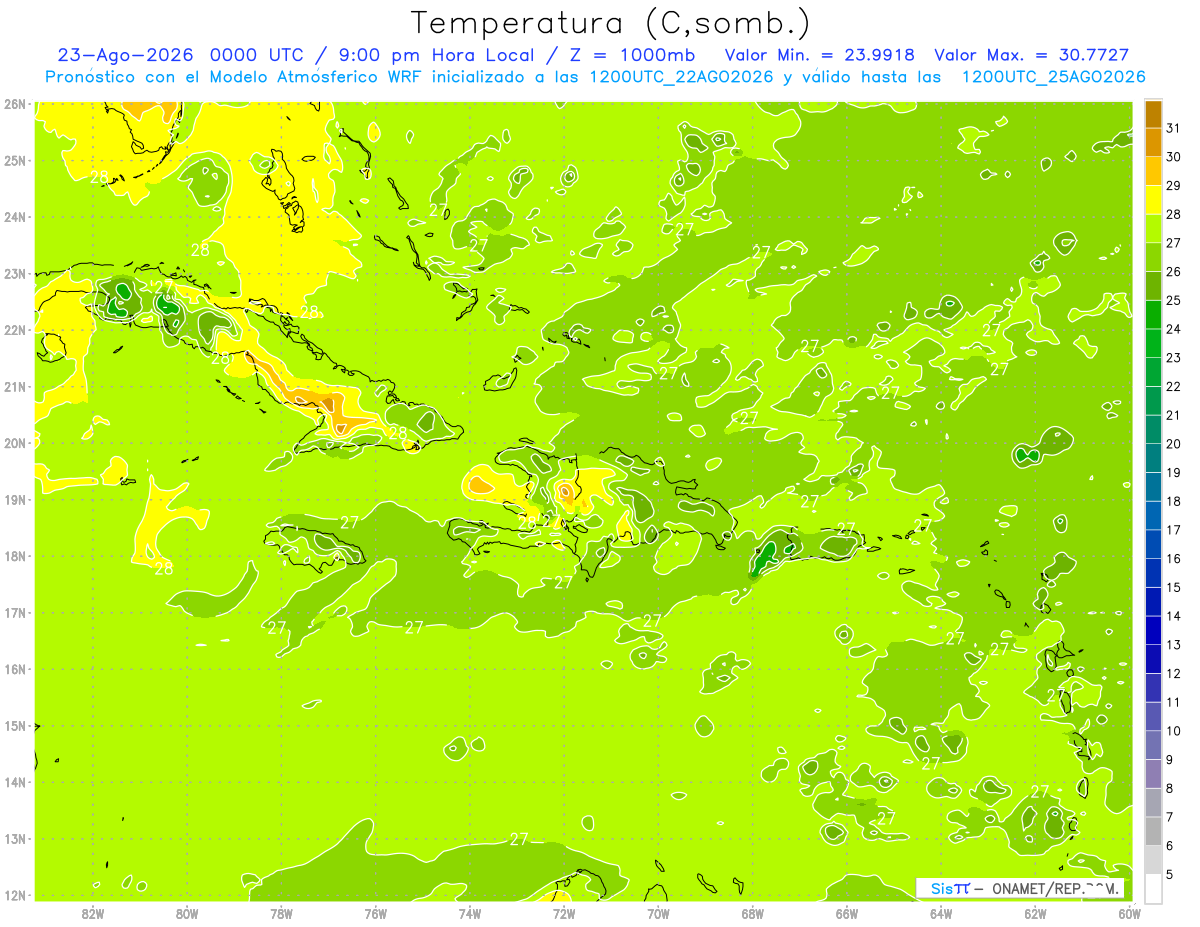This screenshot has height=927, width=1200.
Task: Click the color scale label "31"
Action: click(1174, 128)
